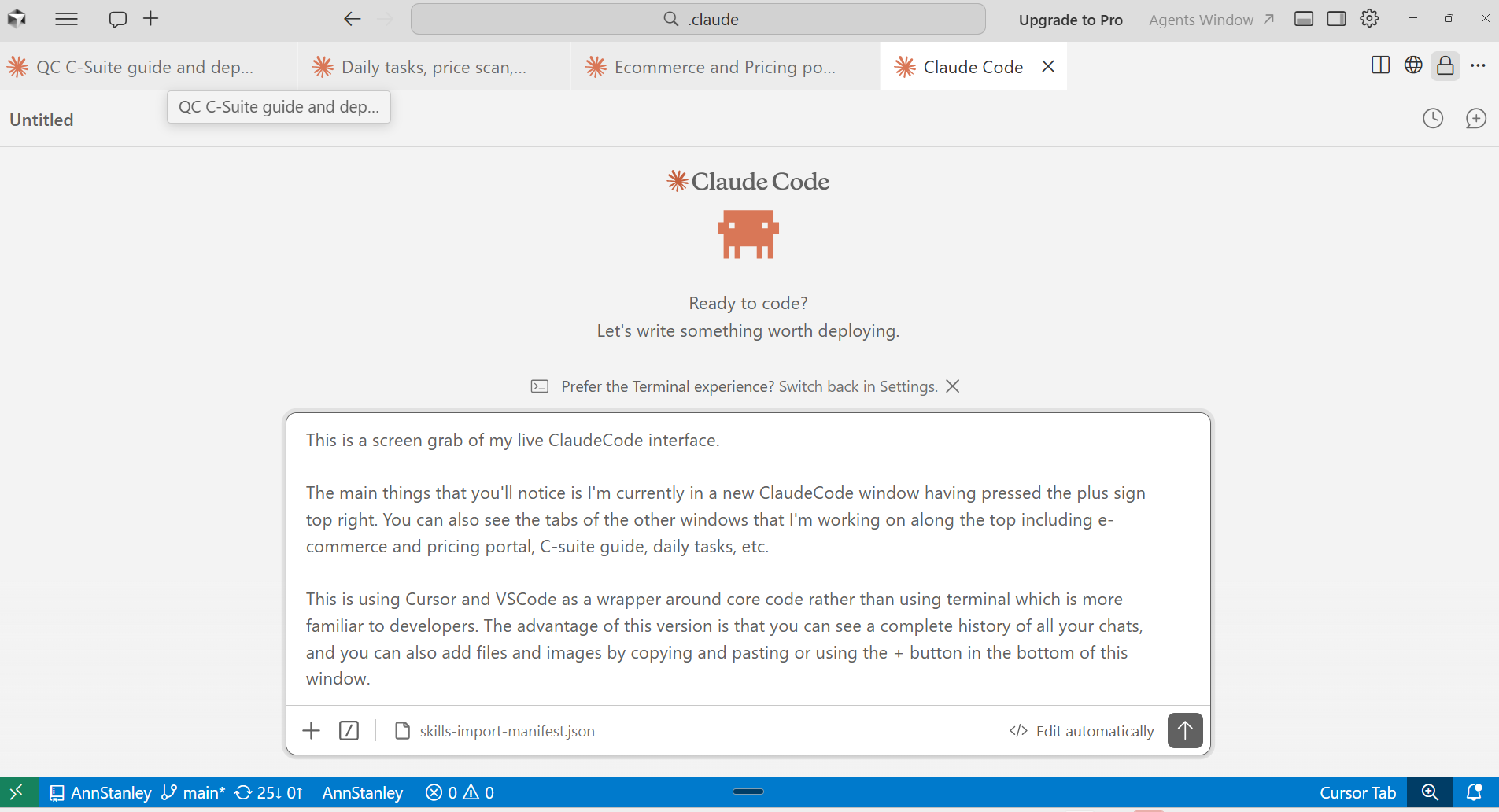Image resolution: width=1499 pixels, height=812 pixels.
Task: Open slash commands button
Action: click(x=349, y=731)
